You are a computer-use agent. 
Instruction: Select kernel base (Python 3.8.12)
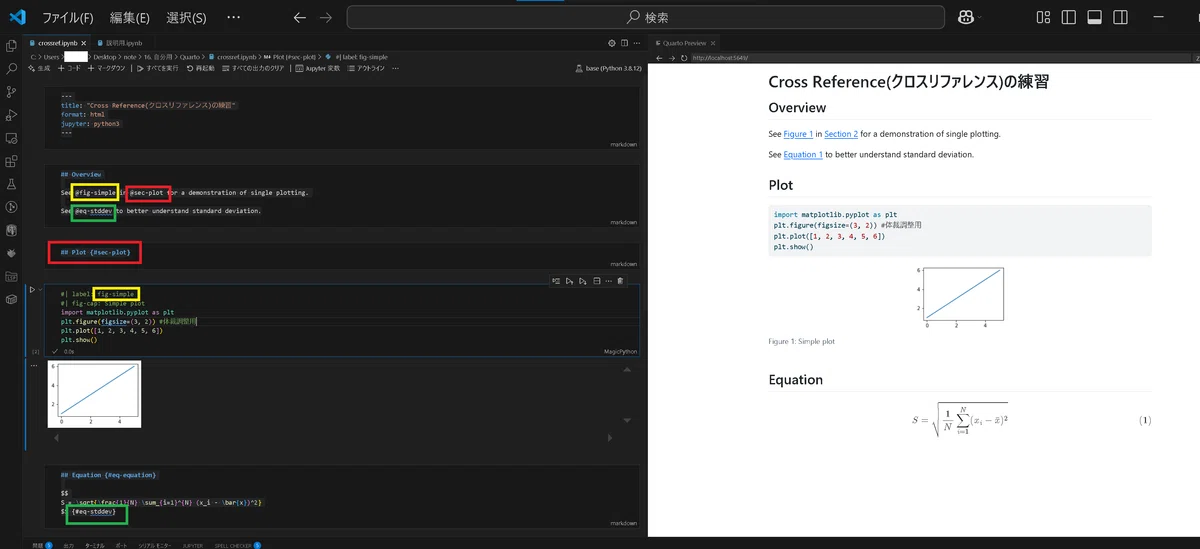[x=608, y=69]
